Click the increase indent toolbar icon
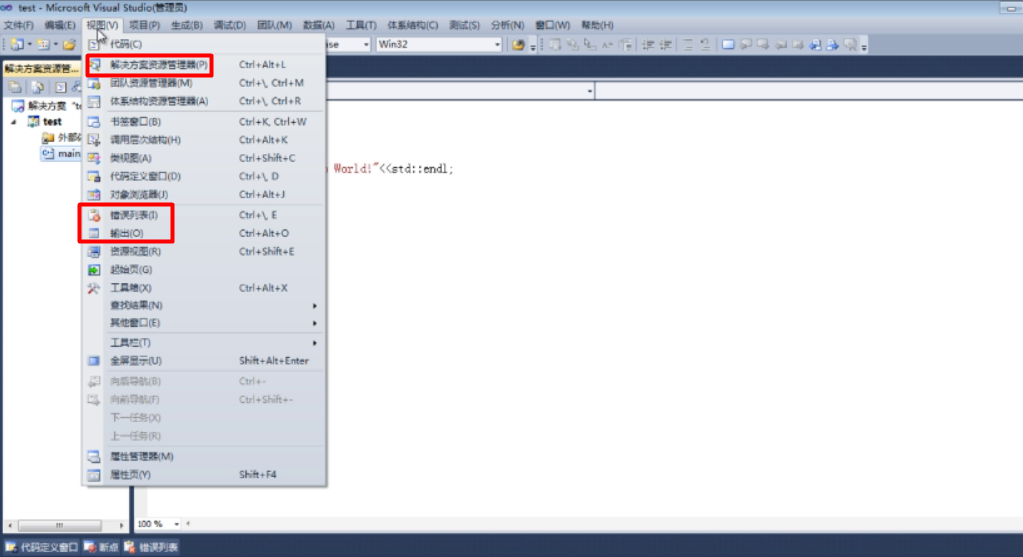This screenshot has width=1023, height=557. [x=665, y=44]
